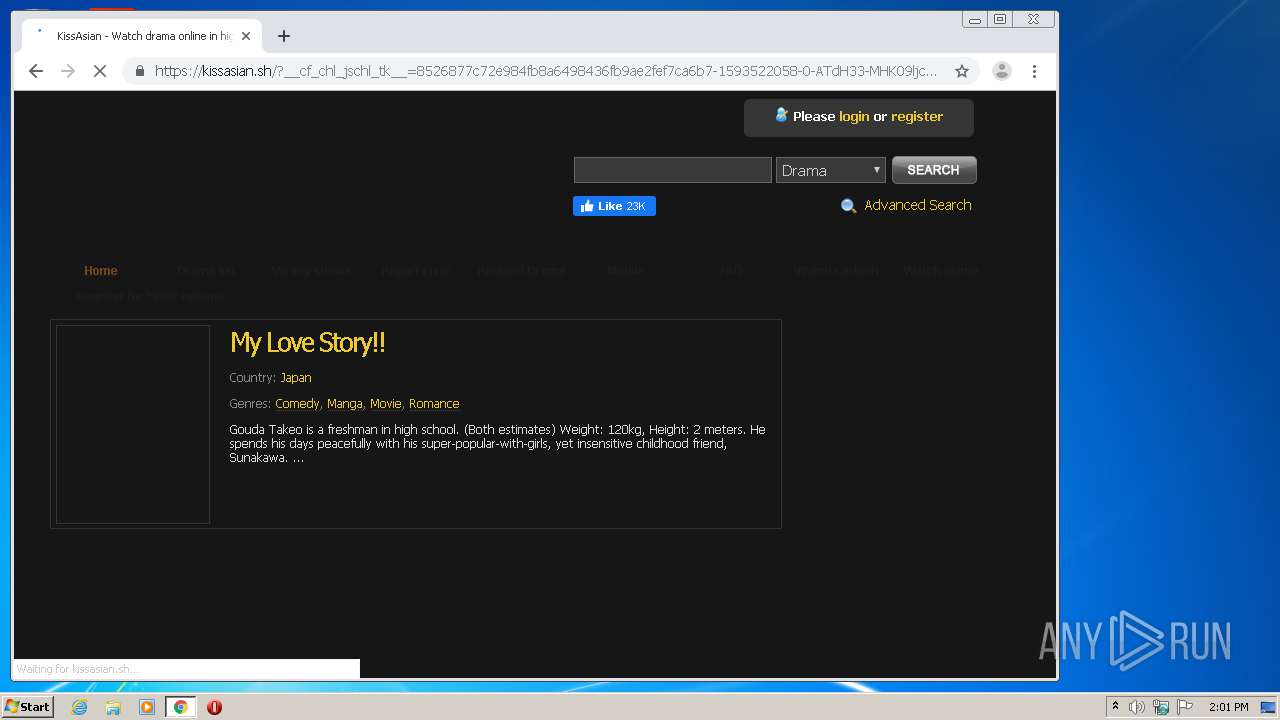
Task: Open the Manga genre
Action: [x=345, y=404]
